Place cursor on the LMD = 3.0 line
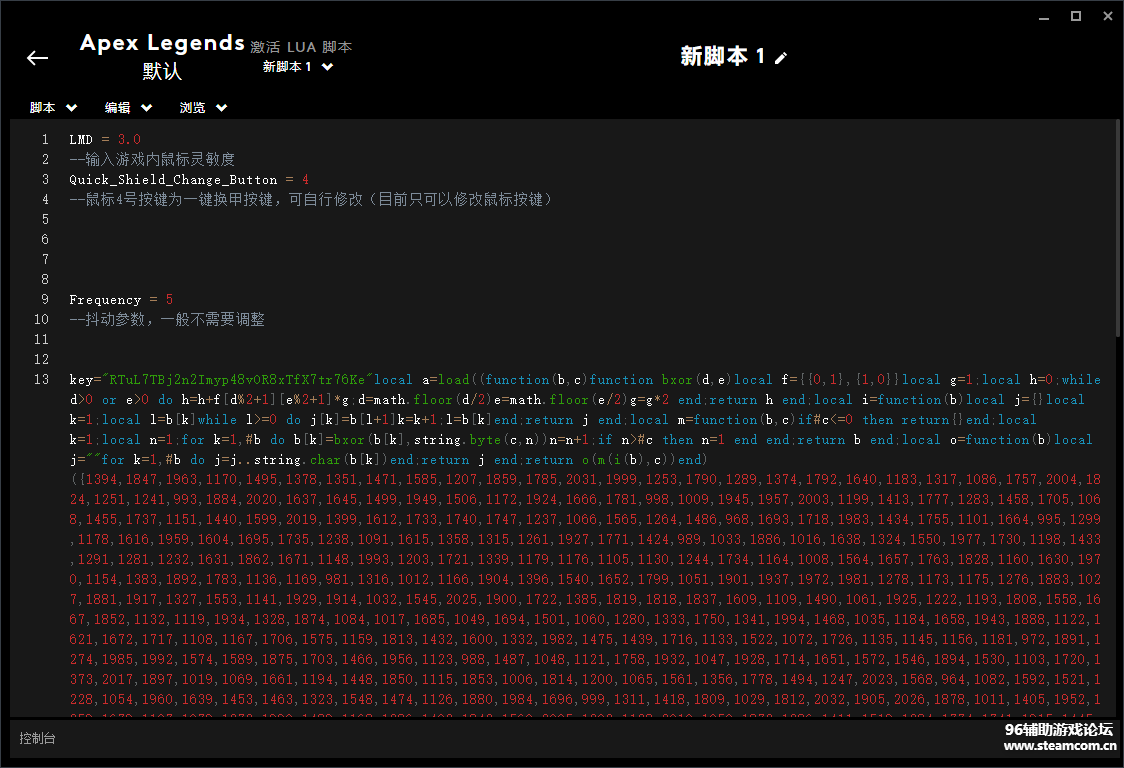The width and height of the screenshot is (1124, 768). coord(105,139)
